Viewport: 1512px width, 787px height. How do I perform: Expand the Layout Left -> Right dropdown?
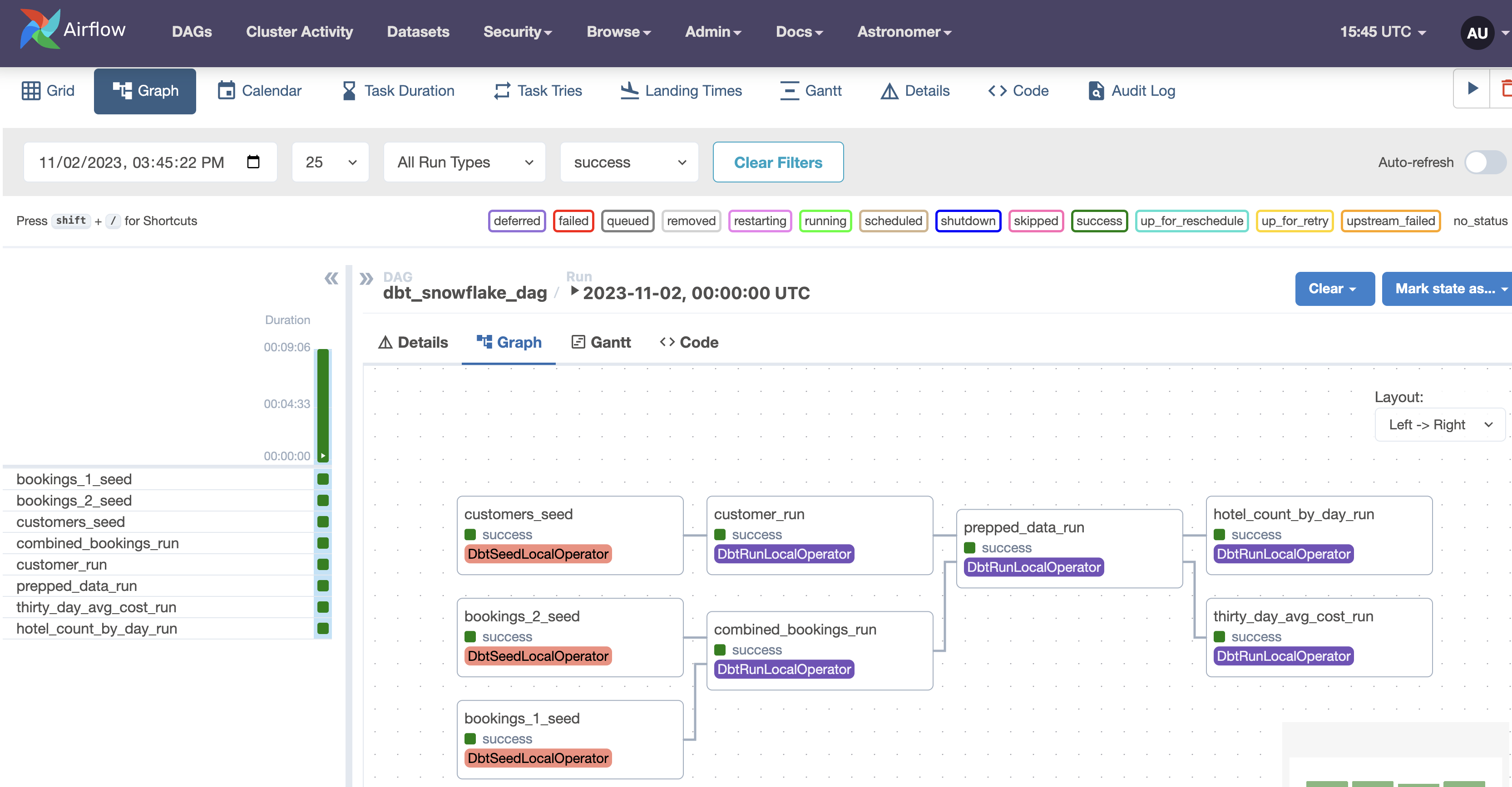(x=1439, y=425)
